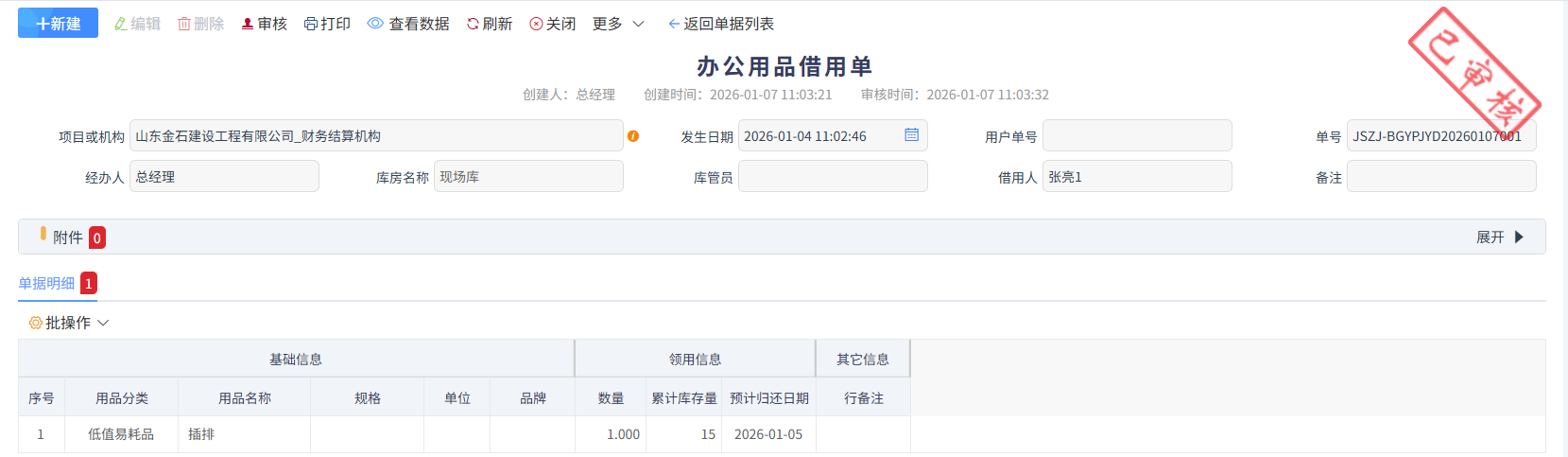The image size is (1568, 457).
Task: Click the 用户单号 input field
Action: pyautogui.click(x=1136, y=136)
